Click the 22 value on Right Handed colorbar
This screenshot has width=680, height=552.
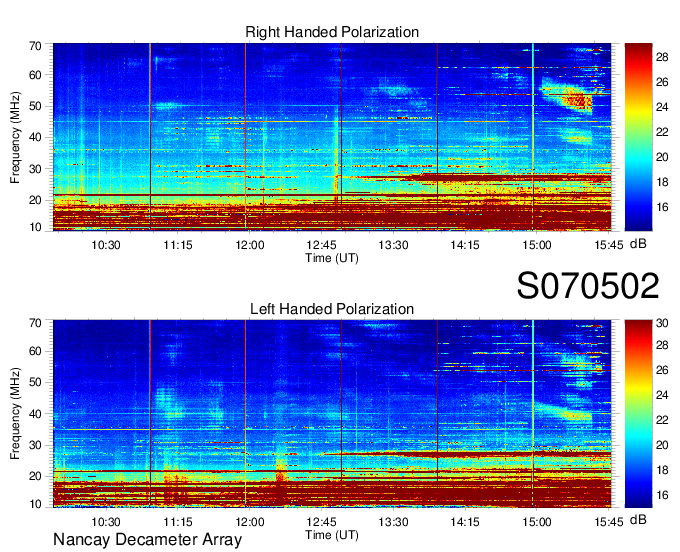click(662, 132)
